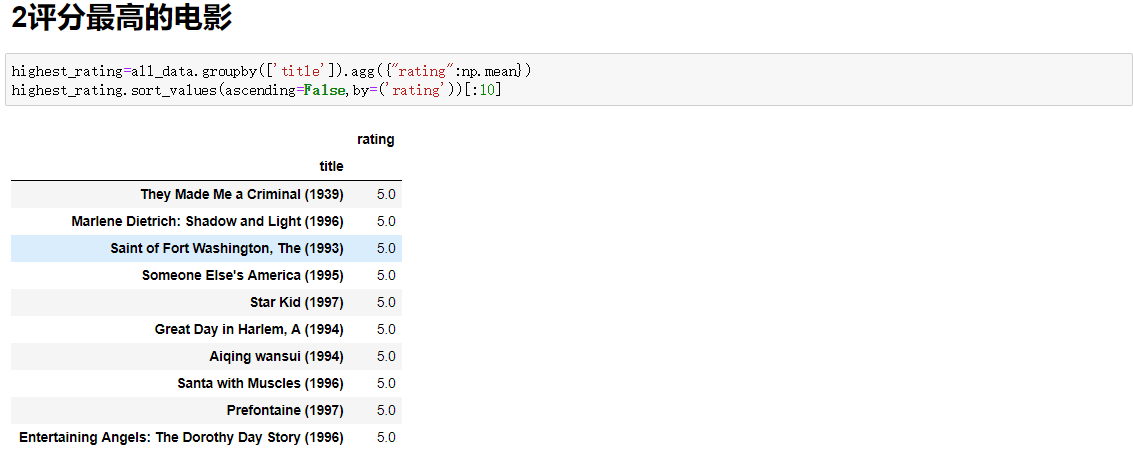Viewport: 1133px width, 462px height.
Task: Click "Marlene Dietrich: Shadow and Light (1996)" title
Action: click(x=207, y=221)
